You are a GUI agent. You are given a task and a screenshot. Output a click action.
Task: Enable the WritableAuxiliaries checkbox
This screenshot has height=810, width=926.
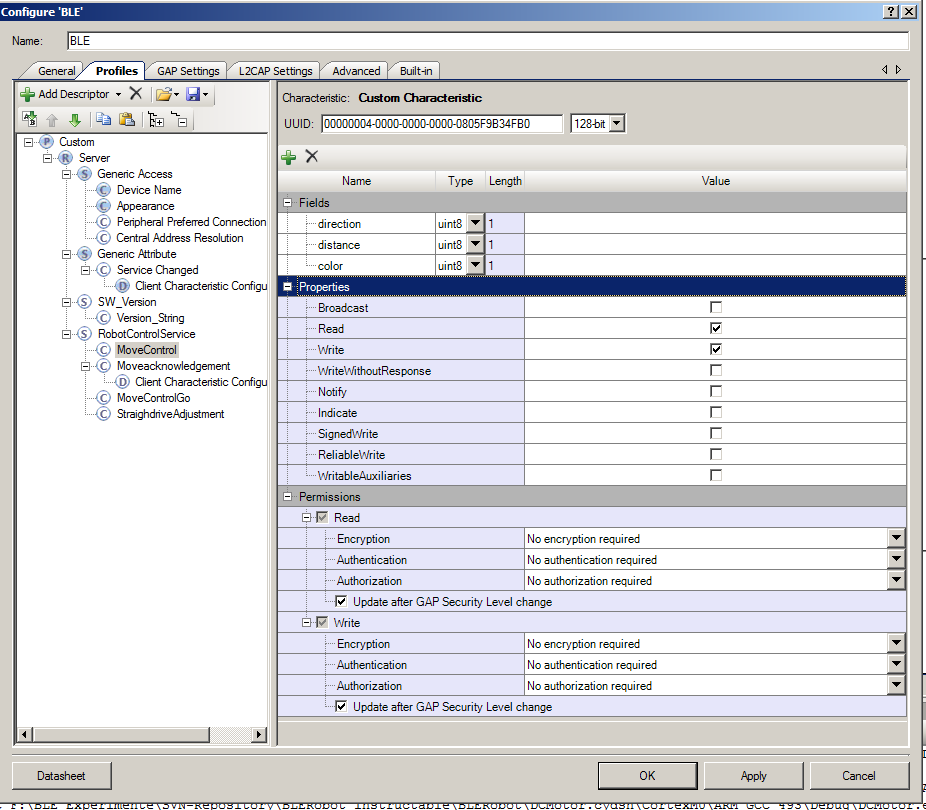tap(716, 475)
